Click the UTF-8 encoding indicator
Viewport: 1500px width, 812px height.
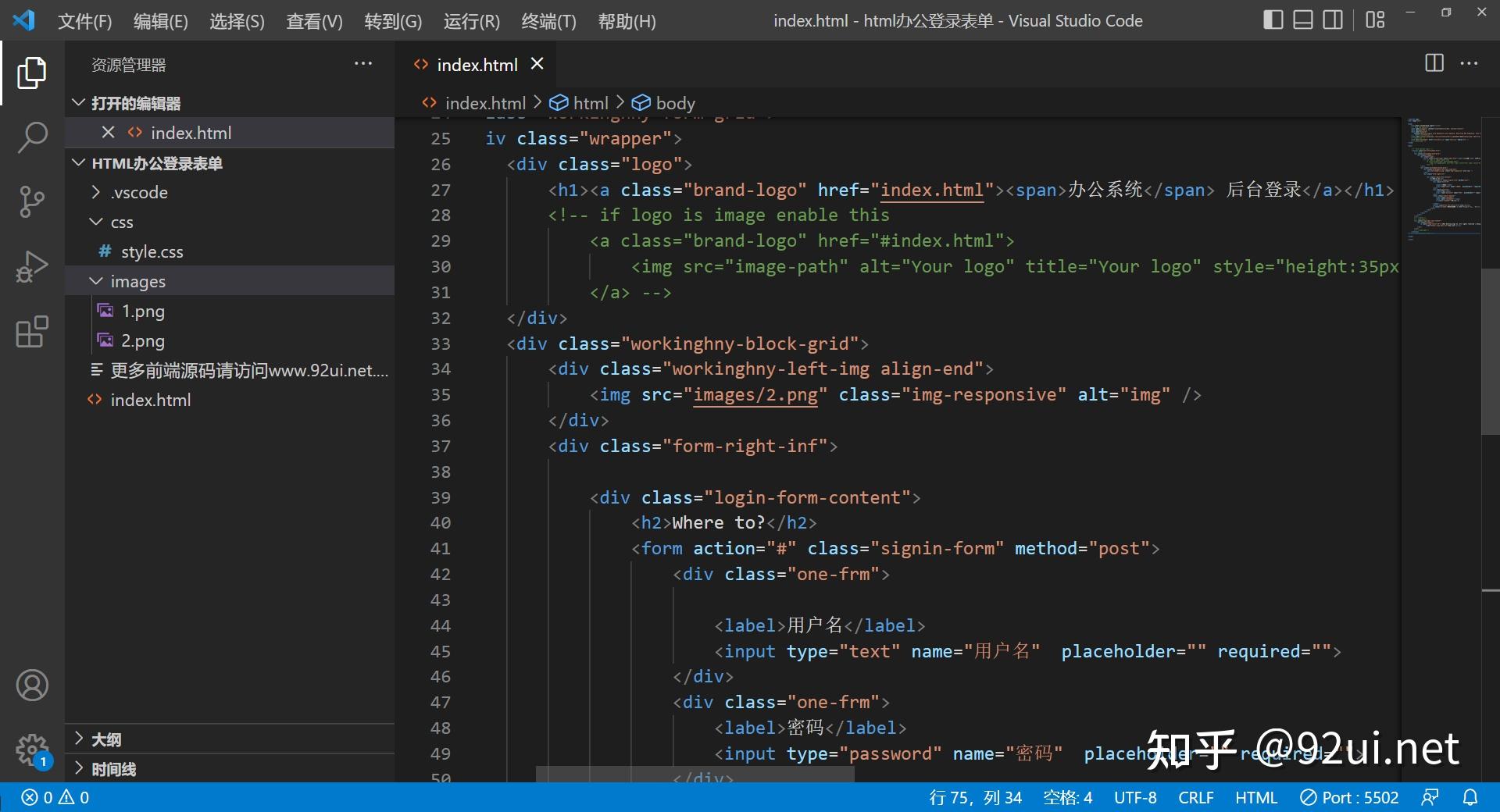coord(1134,797)
